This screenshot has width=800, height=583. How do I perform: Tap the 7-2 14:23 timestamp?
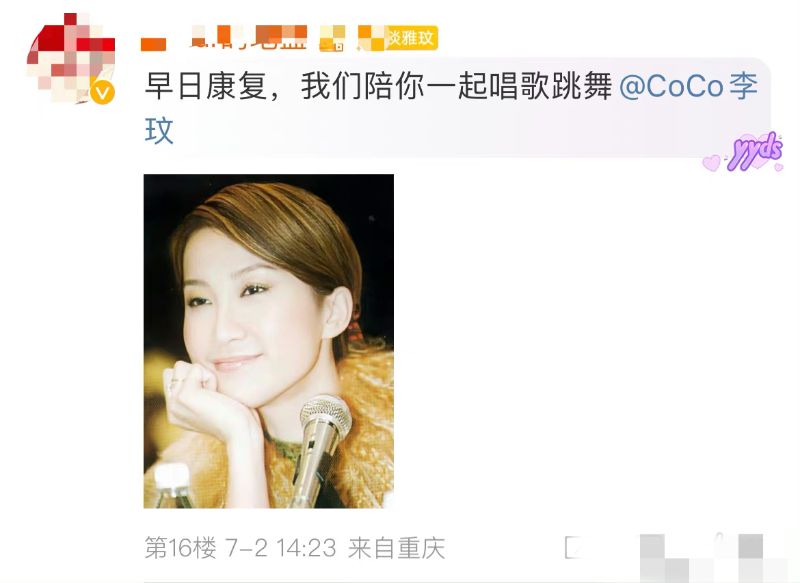(x=281, y=548)
